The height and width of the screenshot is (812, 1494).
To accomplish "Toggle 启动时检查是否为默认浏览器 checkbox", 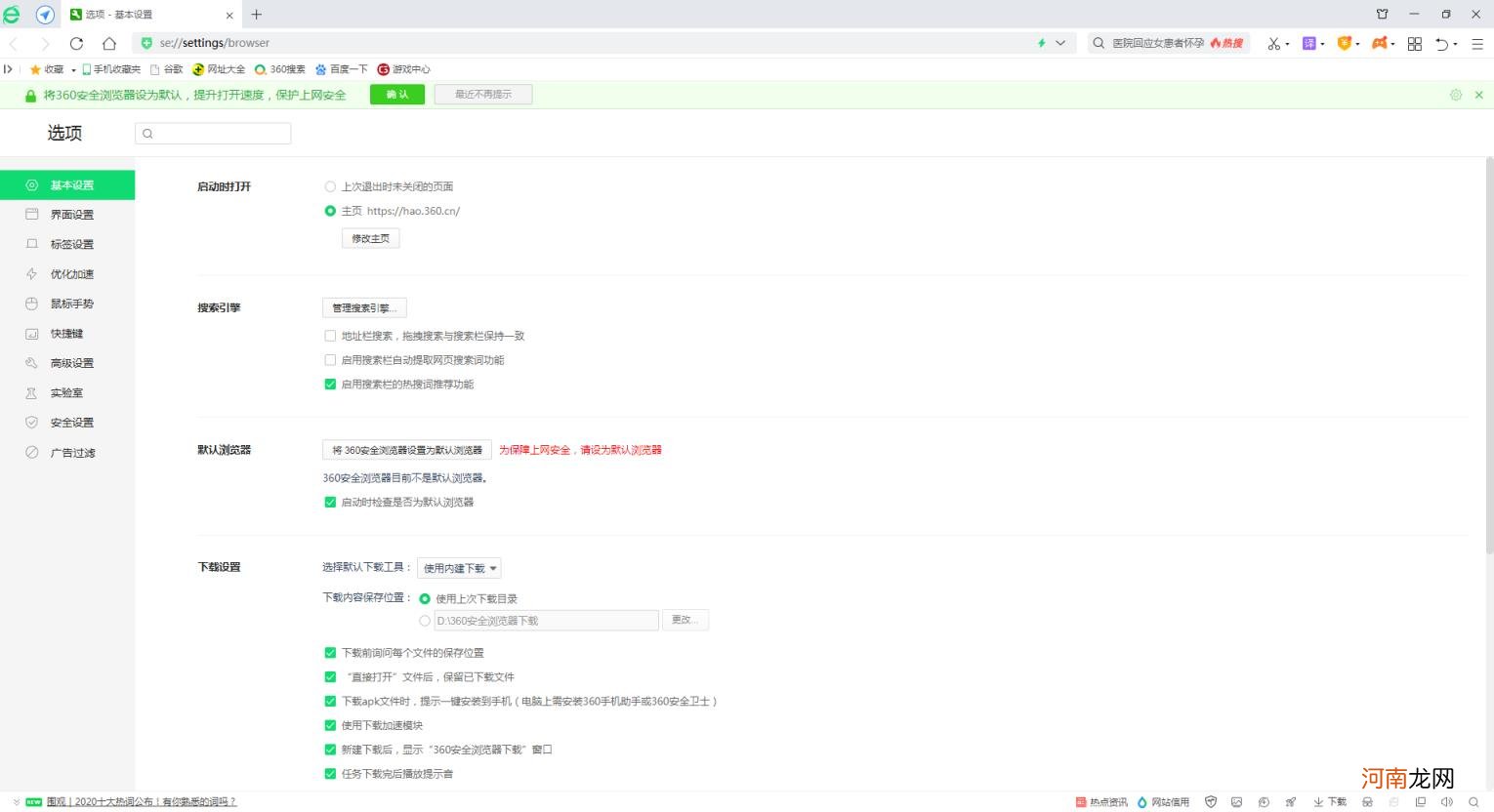I will click(x=330, y=502).
